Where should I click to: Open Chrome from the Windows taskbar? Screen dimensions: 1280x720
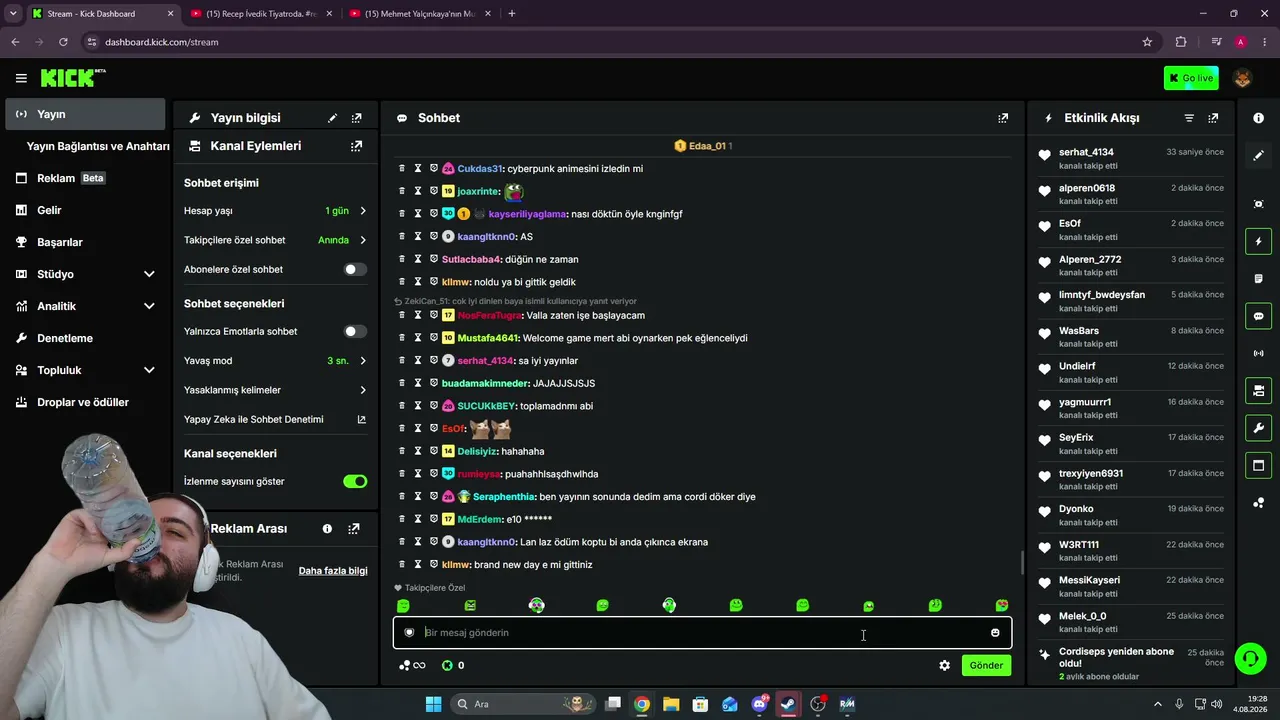[642, 704]
